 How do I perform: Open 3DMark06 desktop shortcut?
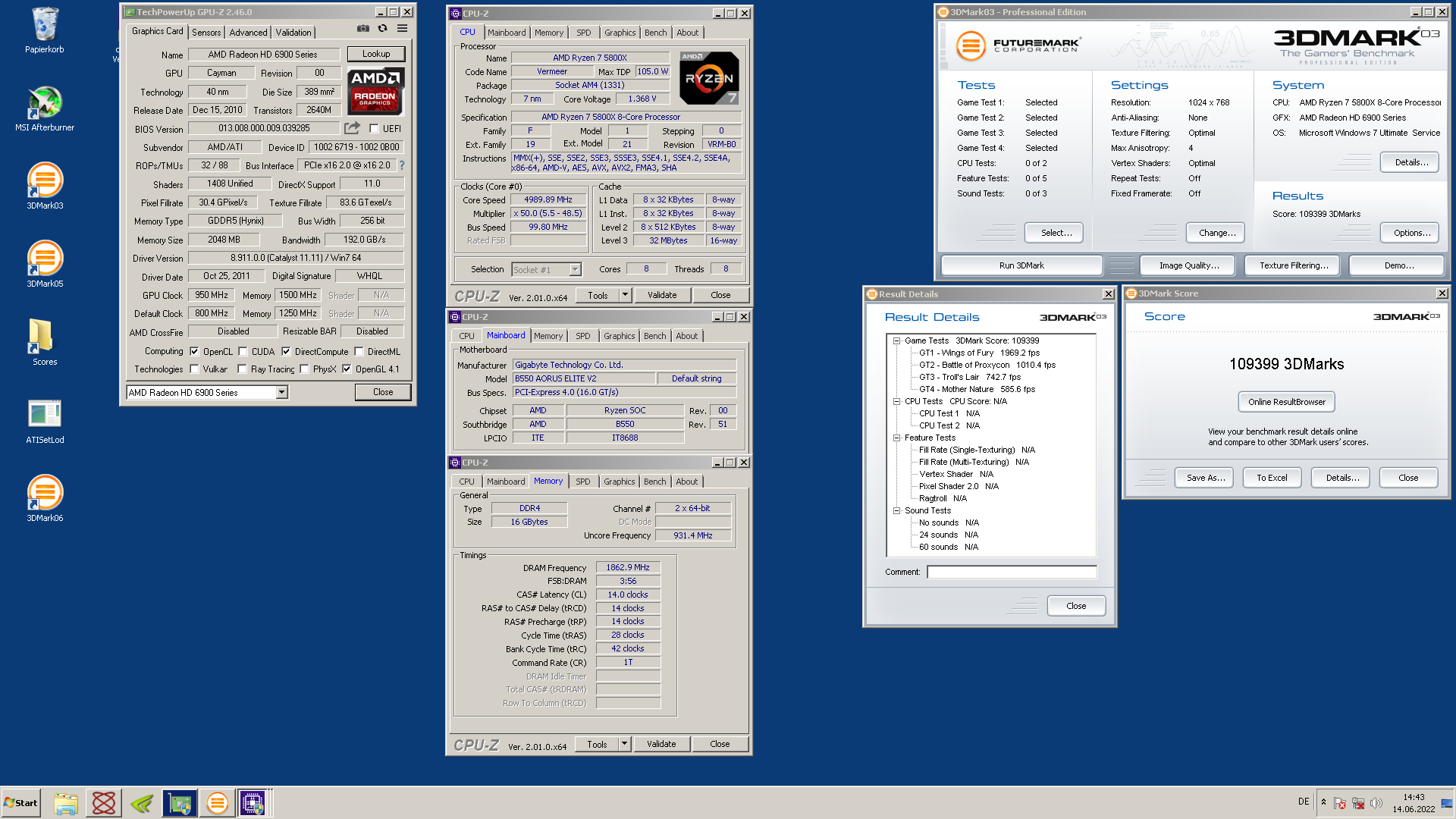[45, 498]
